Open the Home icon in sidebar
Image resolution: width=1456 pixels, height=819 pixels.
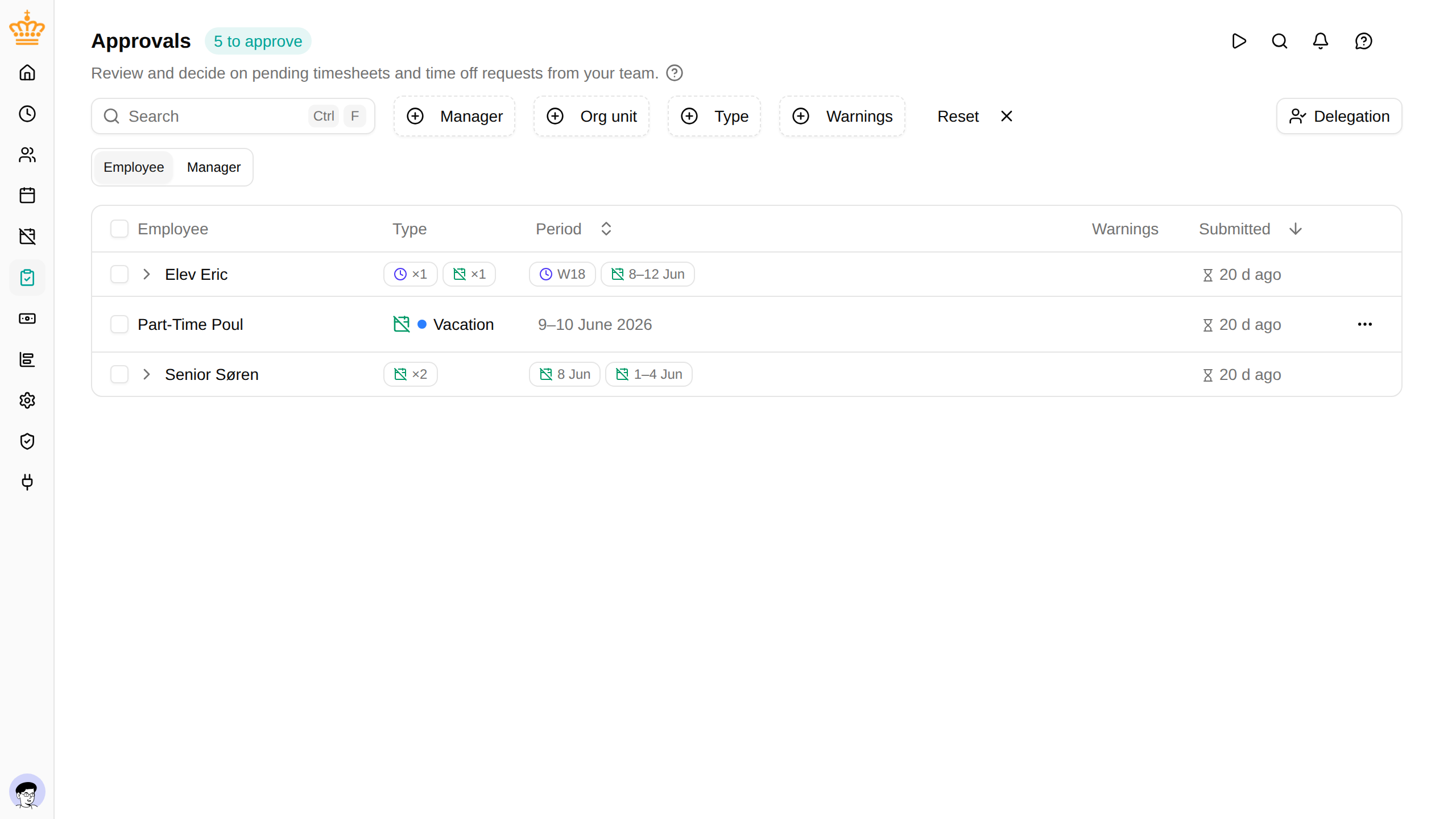27,73
